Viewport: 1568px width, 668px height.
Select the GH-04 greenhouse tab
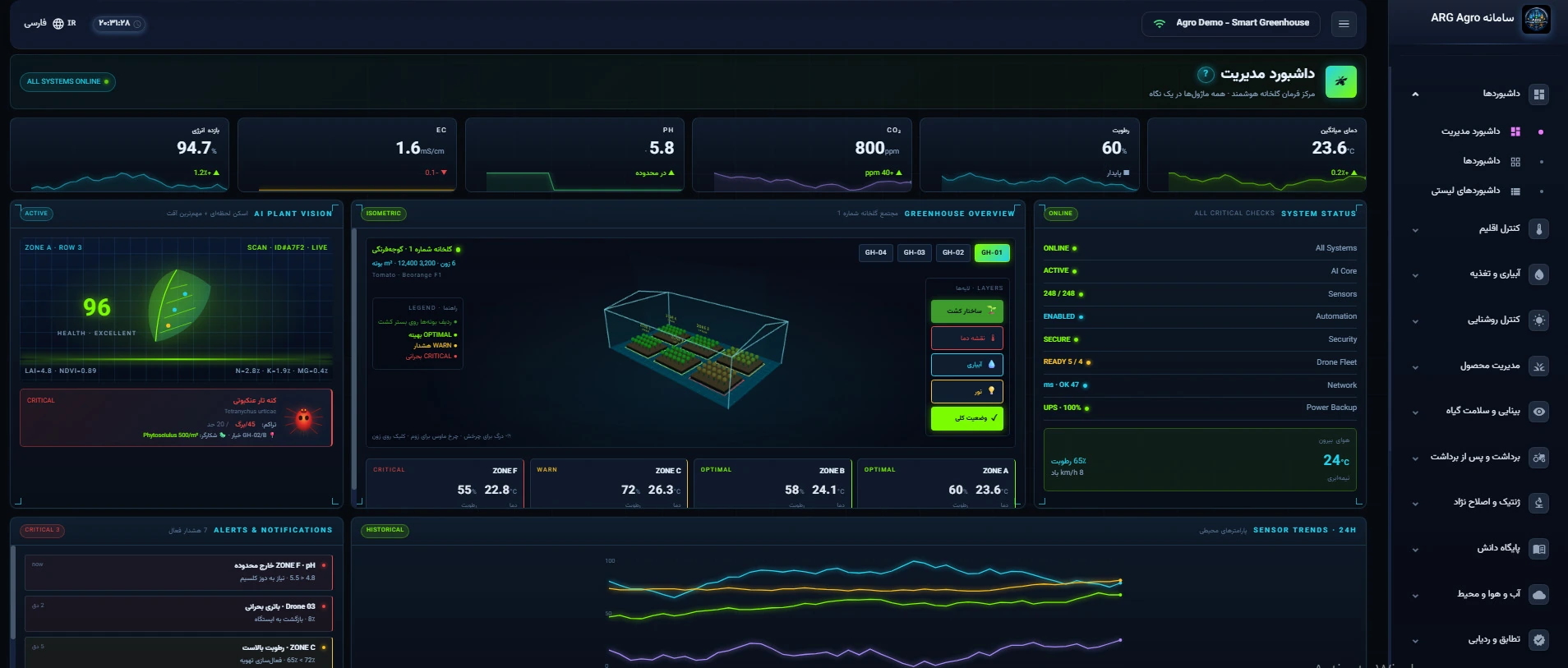coord(875,253)
